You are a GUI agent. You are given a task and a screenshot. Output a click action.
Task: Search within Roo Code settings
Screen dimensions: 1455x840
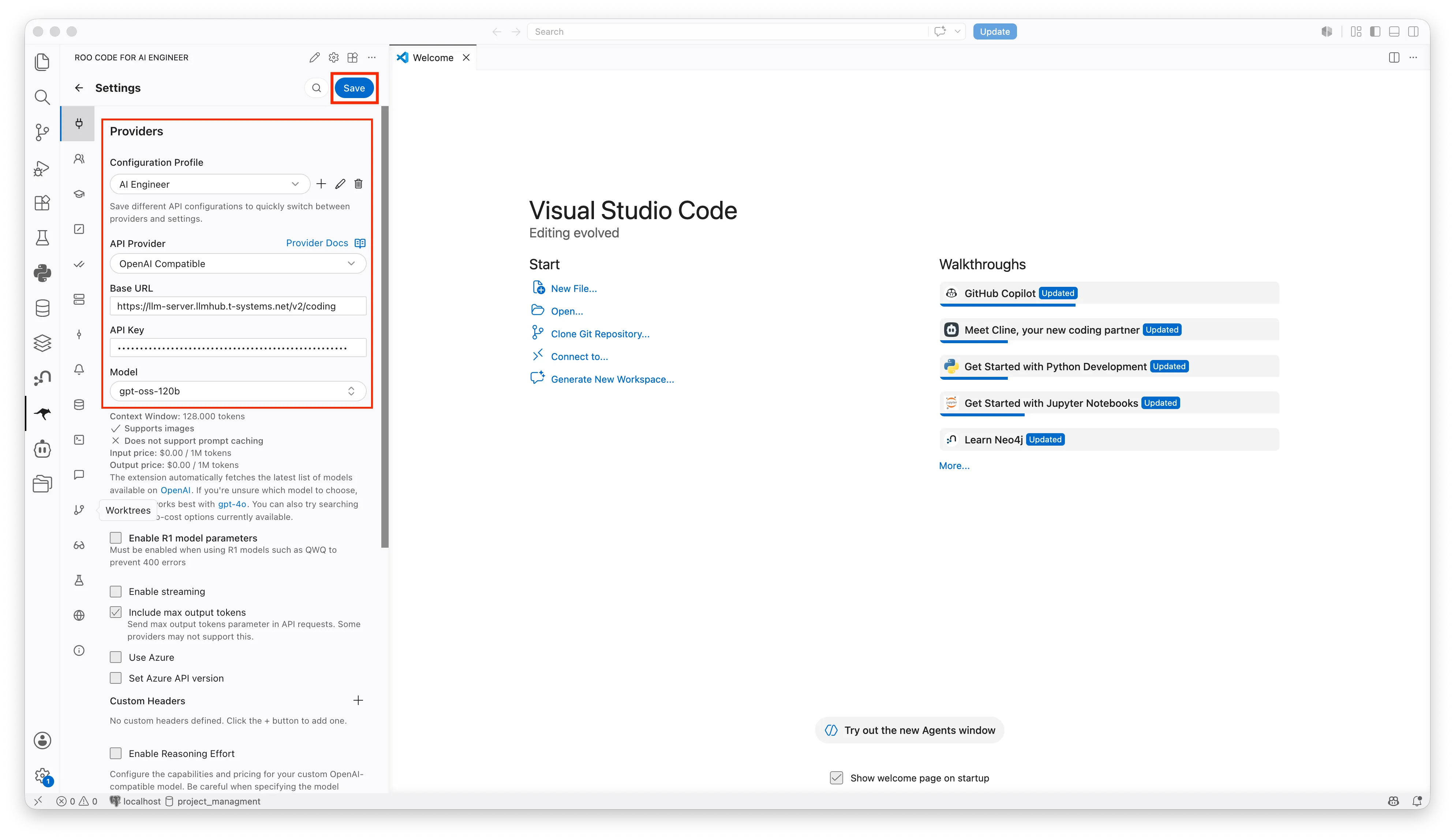coord(316,88)
